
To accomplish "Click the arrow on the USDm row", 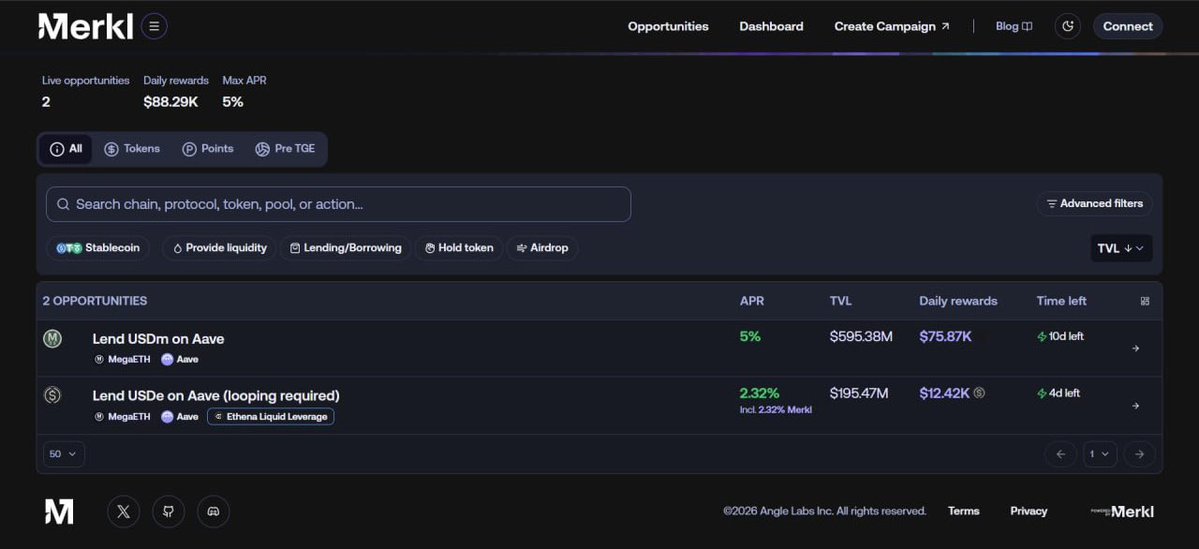I will [1136, 349].
